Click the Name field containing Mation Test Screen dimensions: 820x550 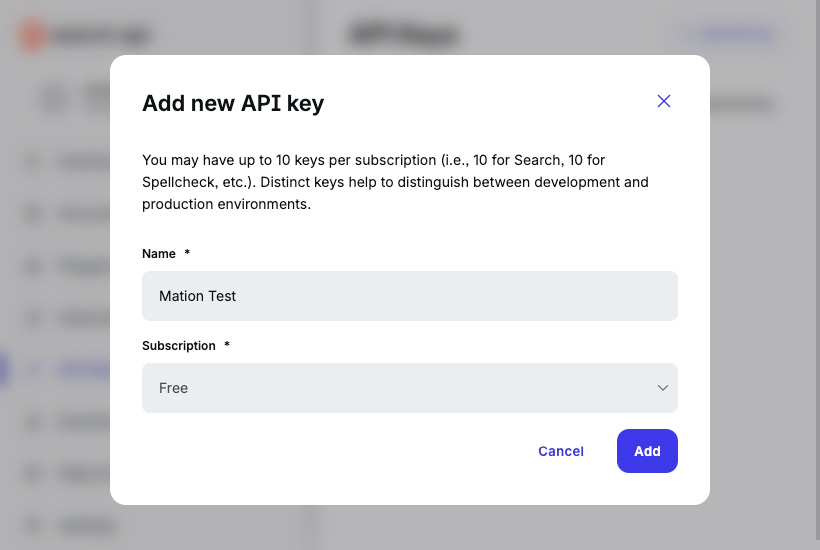[x=409, y=296]
